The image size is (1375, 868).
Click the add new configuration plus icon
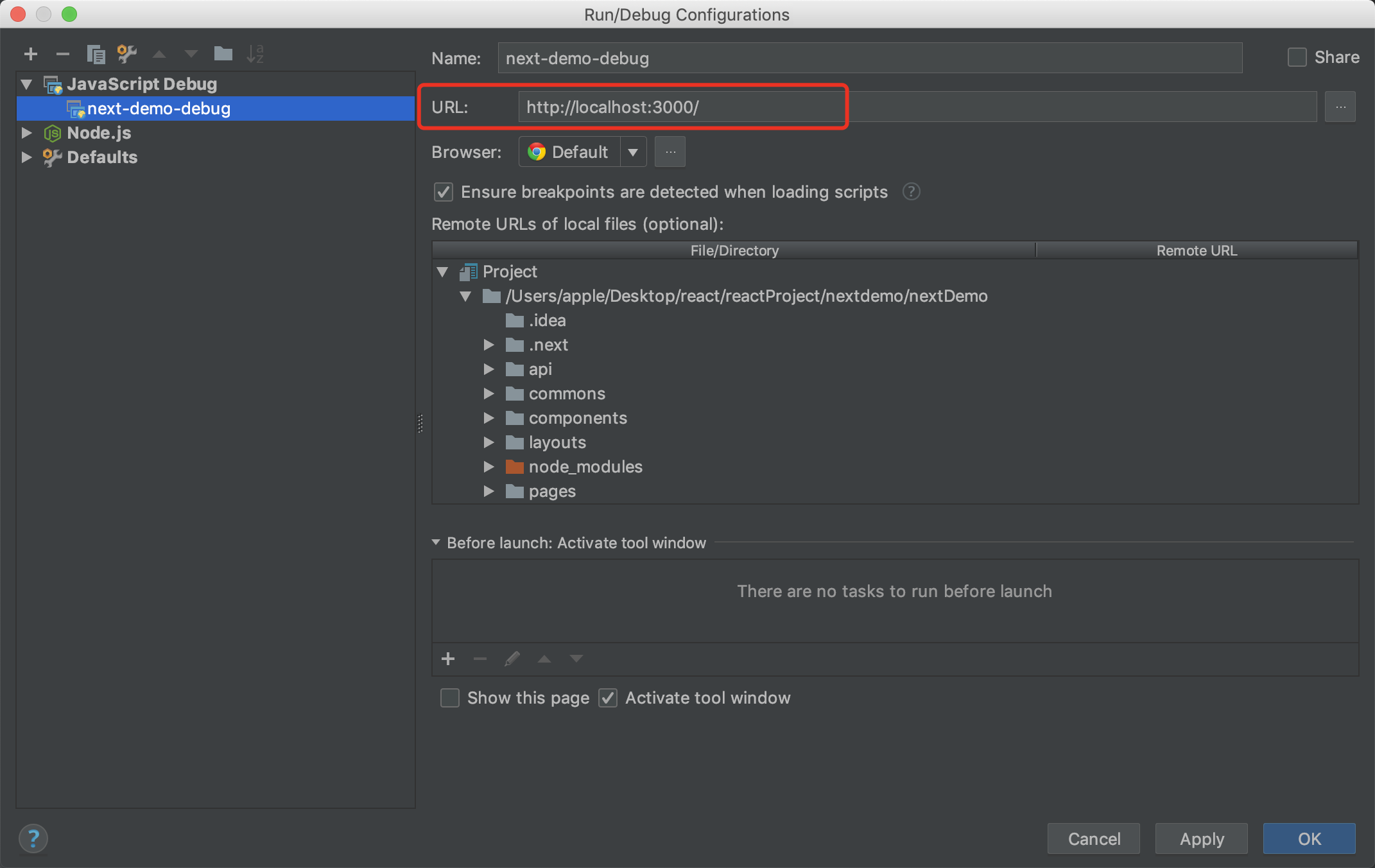pos(30,54)
